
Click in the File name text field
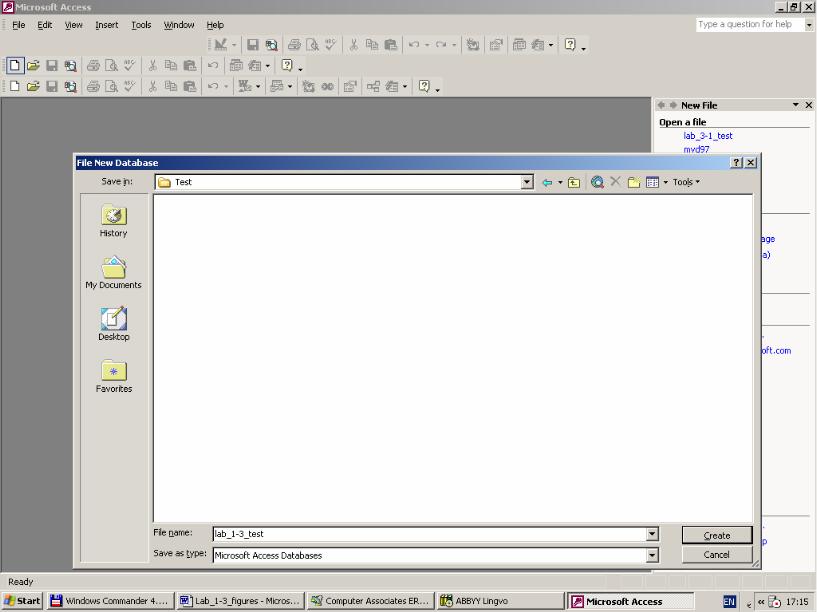point(430,534)
